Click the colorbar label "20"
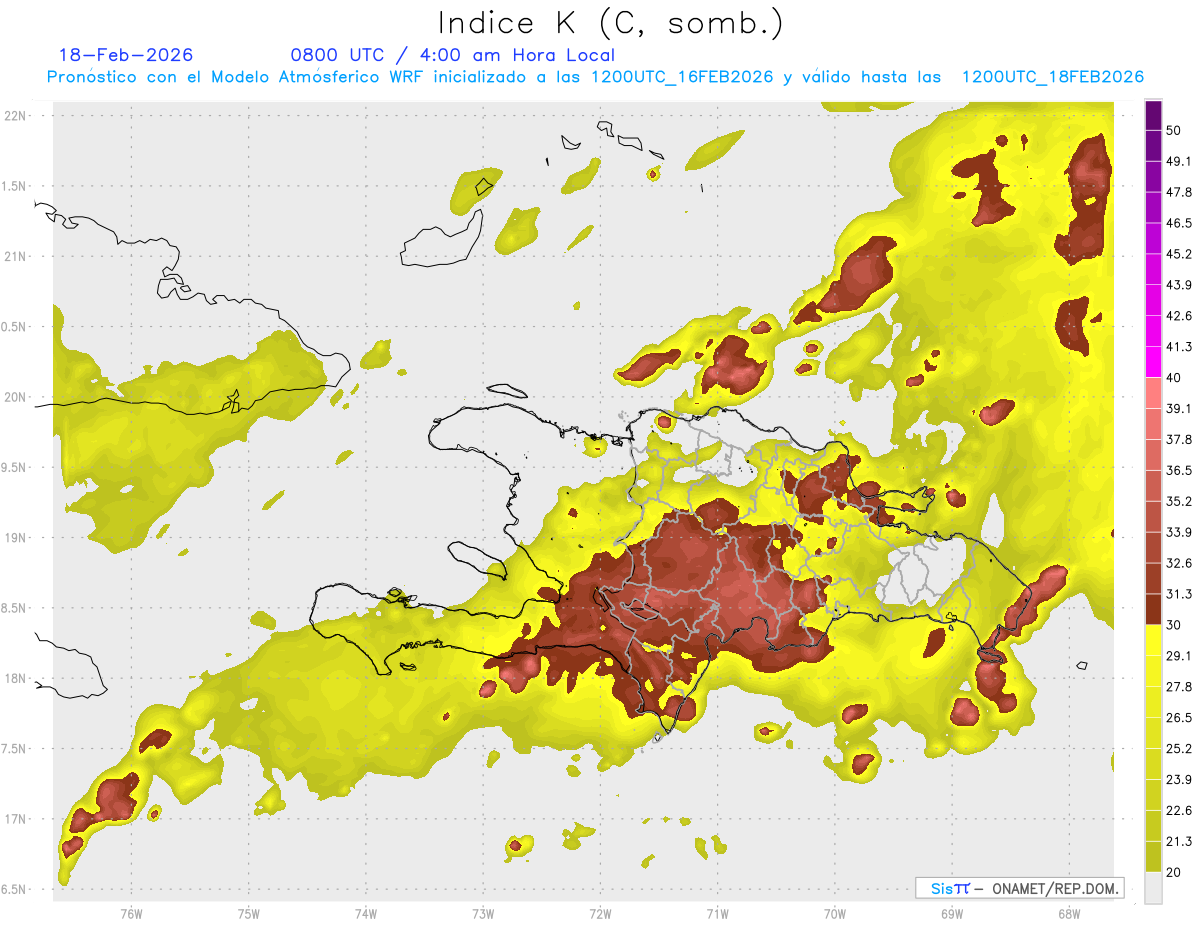 [1174, 872]
